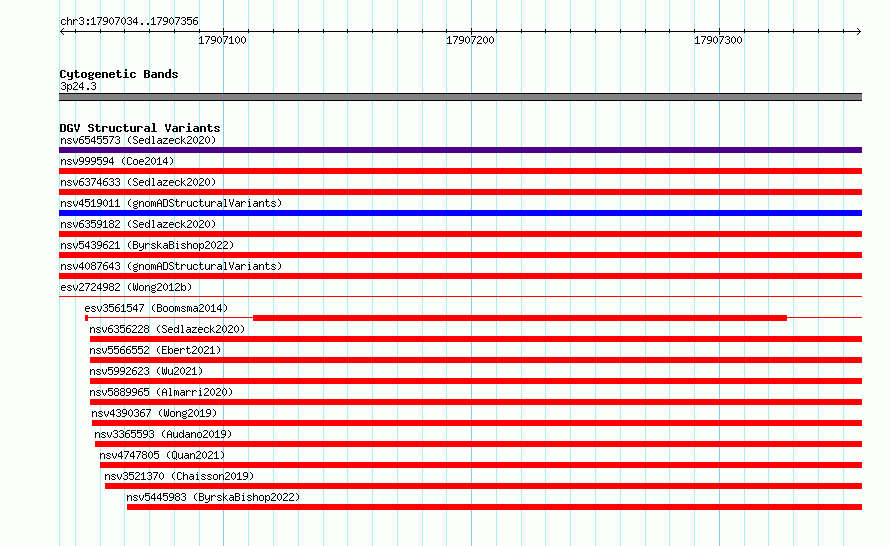Click the thick esv3561547 variant bar
Viewport: 890px width, 546px height.
(x=520, y=318)
